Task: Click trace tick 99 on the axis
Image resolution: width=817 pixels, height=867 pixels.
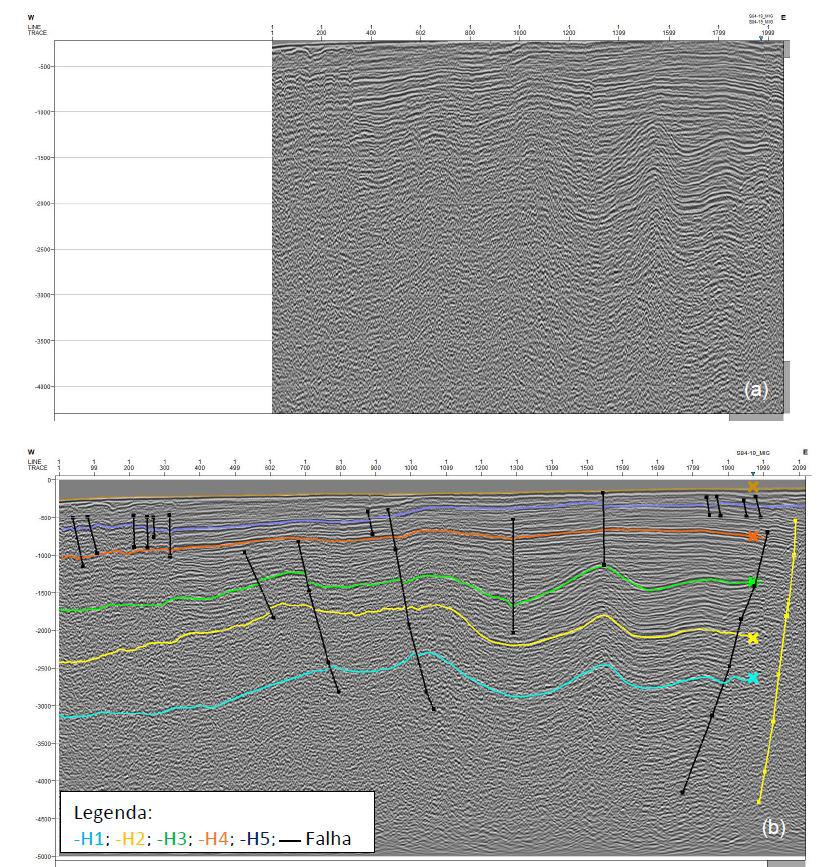Action: (x=94, y=468)
